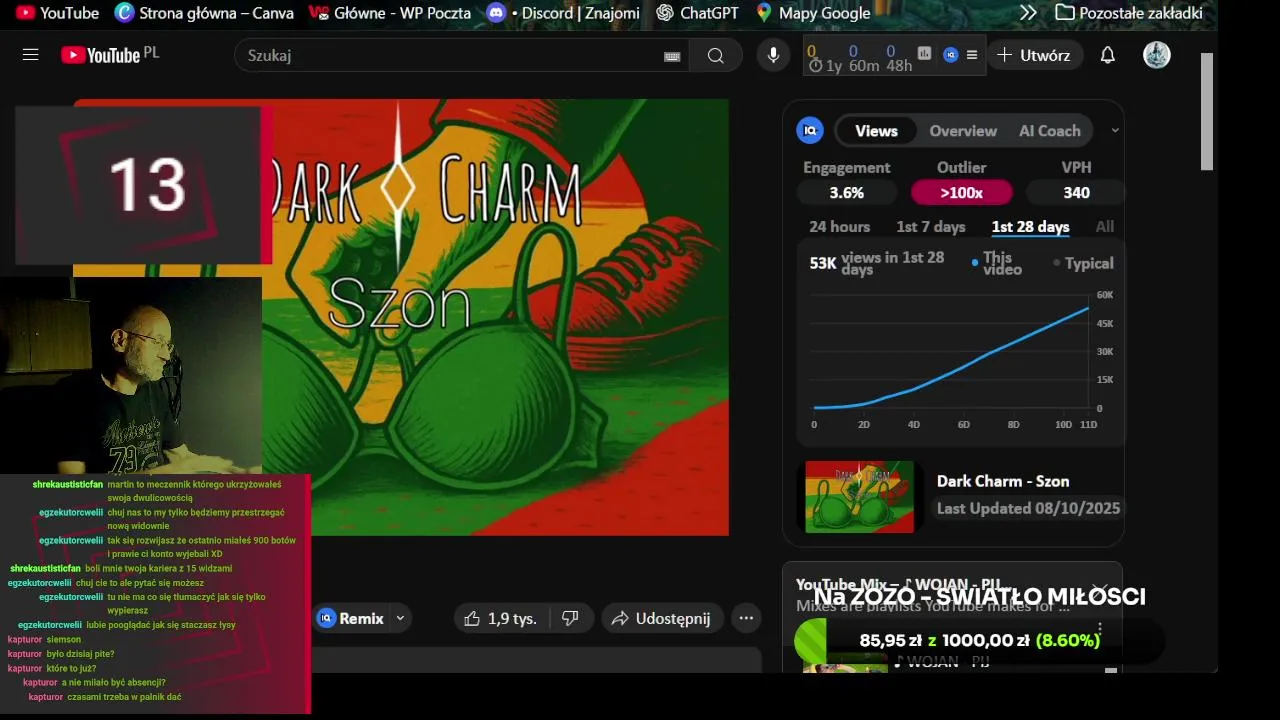Open the ChatGPT bookmark

(697, 13)
